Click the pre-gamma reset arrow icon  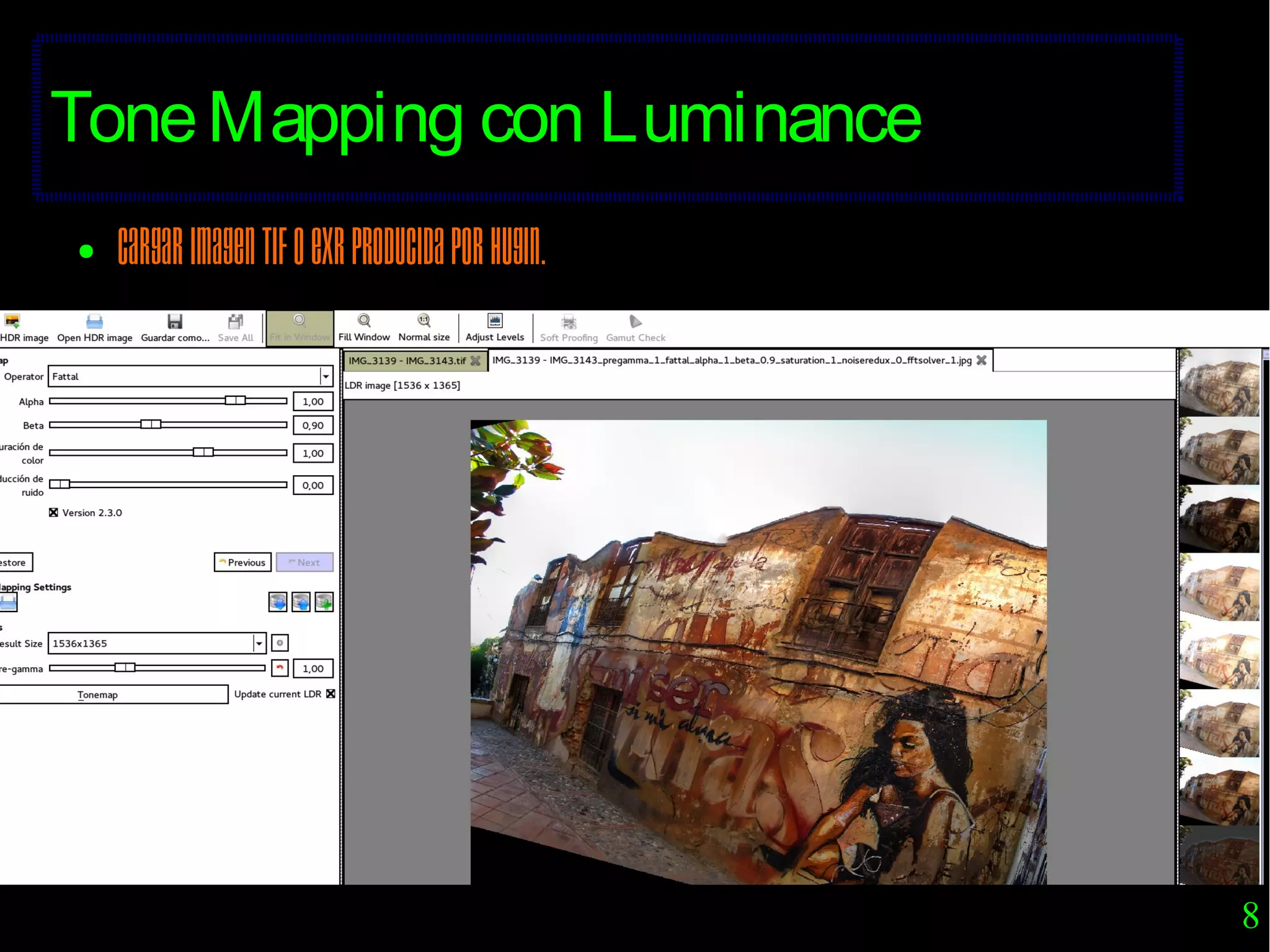(280, 668)
